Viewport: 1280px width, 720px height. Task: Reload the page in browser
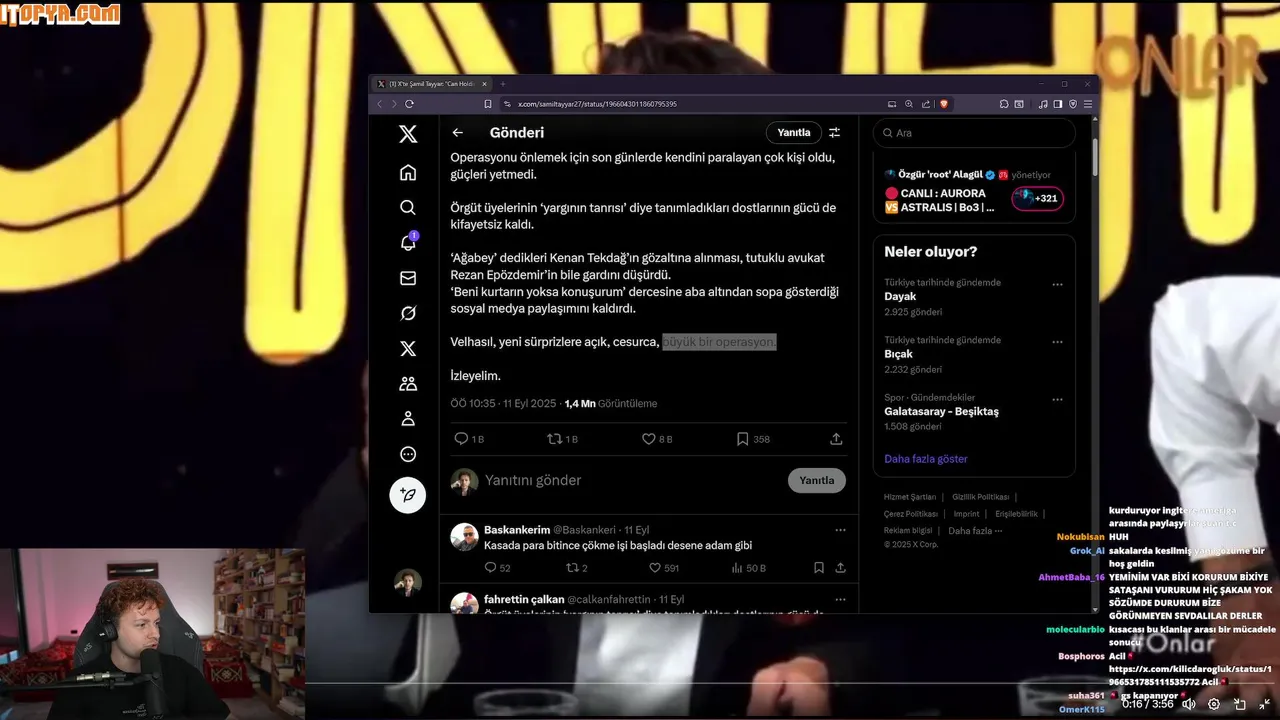coord(409,104)
